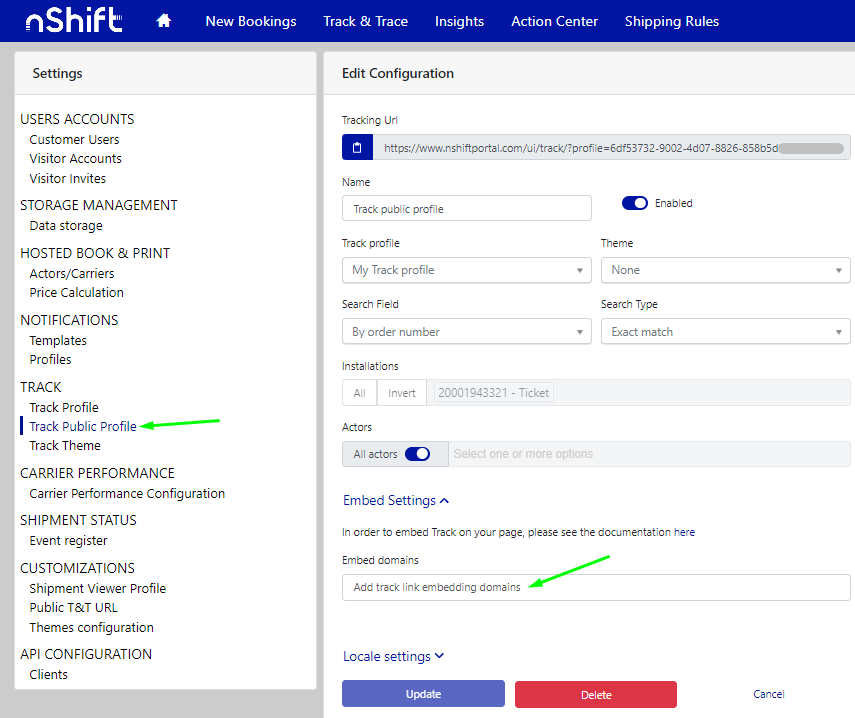Image resolution: width=855 pixels, height=718 pixels.
Task: Click the Cancel link
Action: (x=768, y=694)
